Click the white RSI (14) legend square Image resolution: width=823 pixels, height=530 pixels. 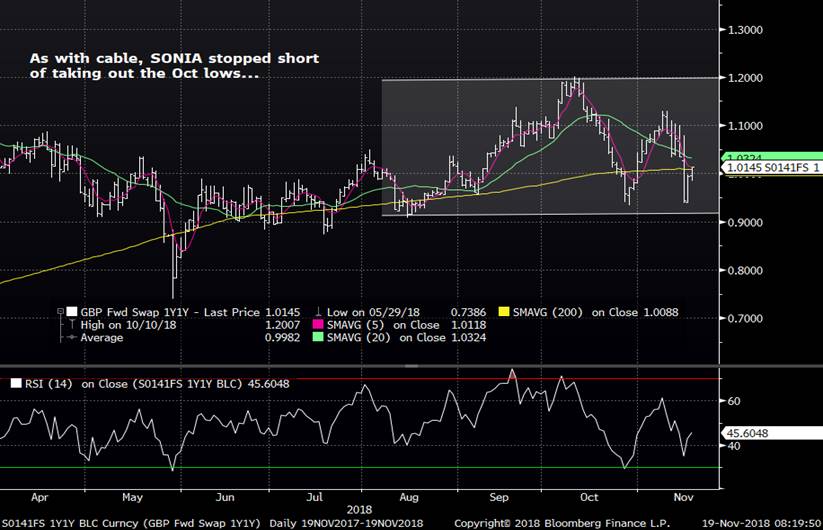(x=15, y=383)
